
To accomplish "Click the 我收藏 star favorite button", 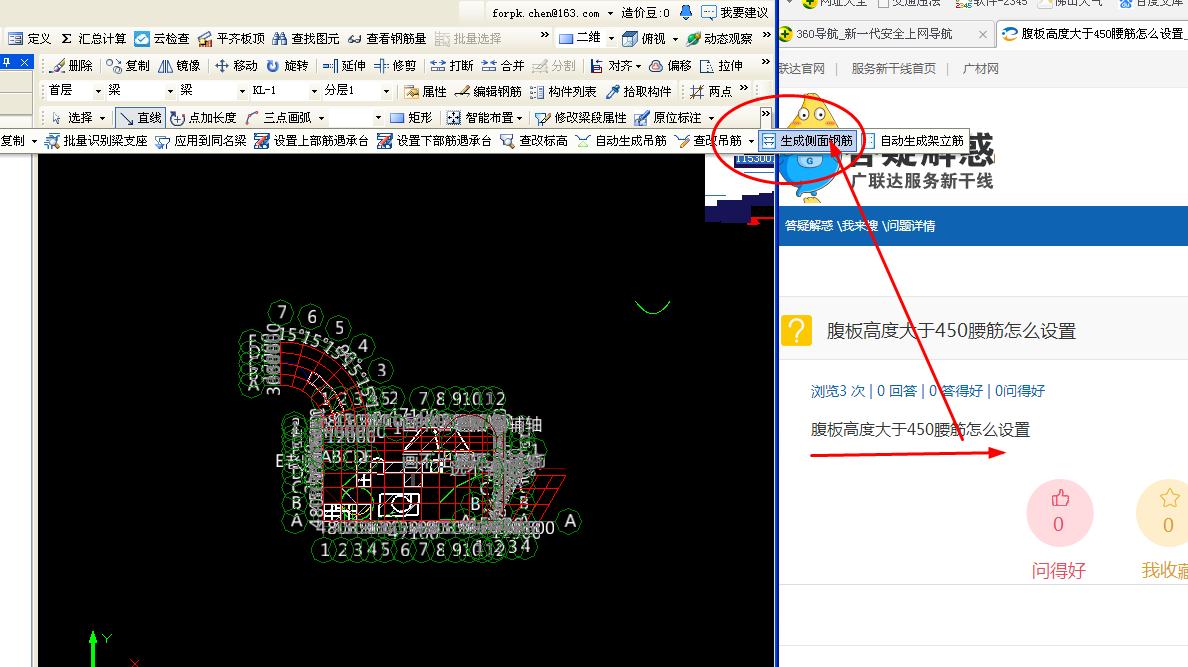I will (x=1167, y=513).
